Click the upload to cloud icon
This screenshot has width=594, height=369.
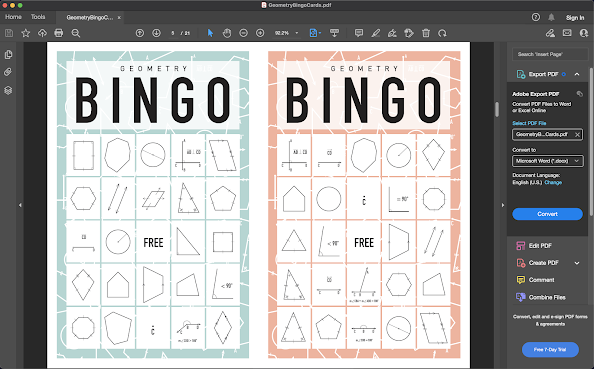point(42,33)
